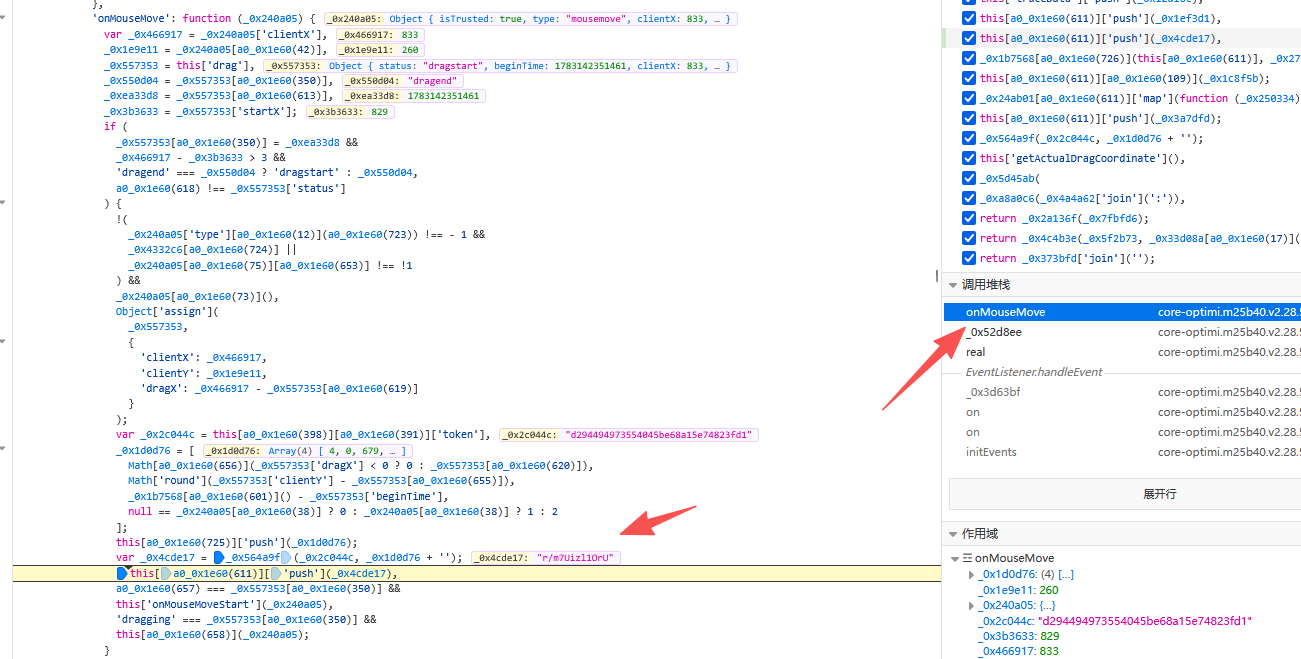Screen dimensions: 1301x659
Task: Click inline preview _0x3b3633: 829 in code
Action: [x=350, y=111]
